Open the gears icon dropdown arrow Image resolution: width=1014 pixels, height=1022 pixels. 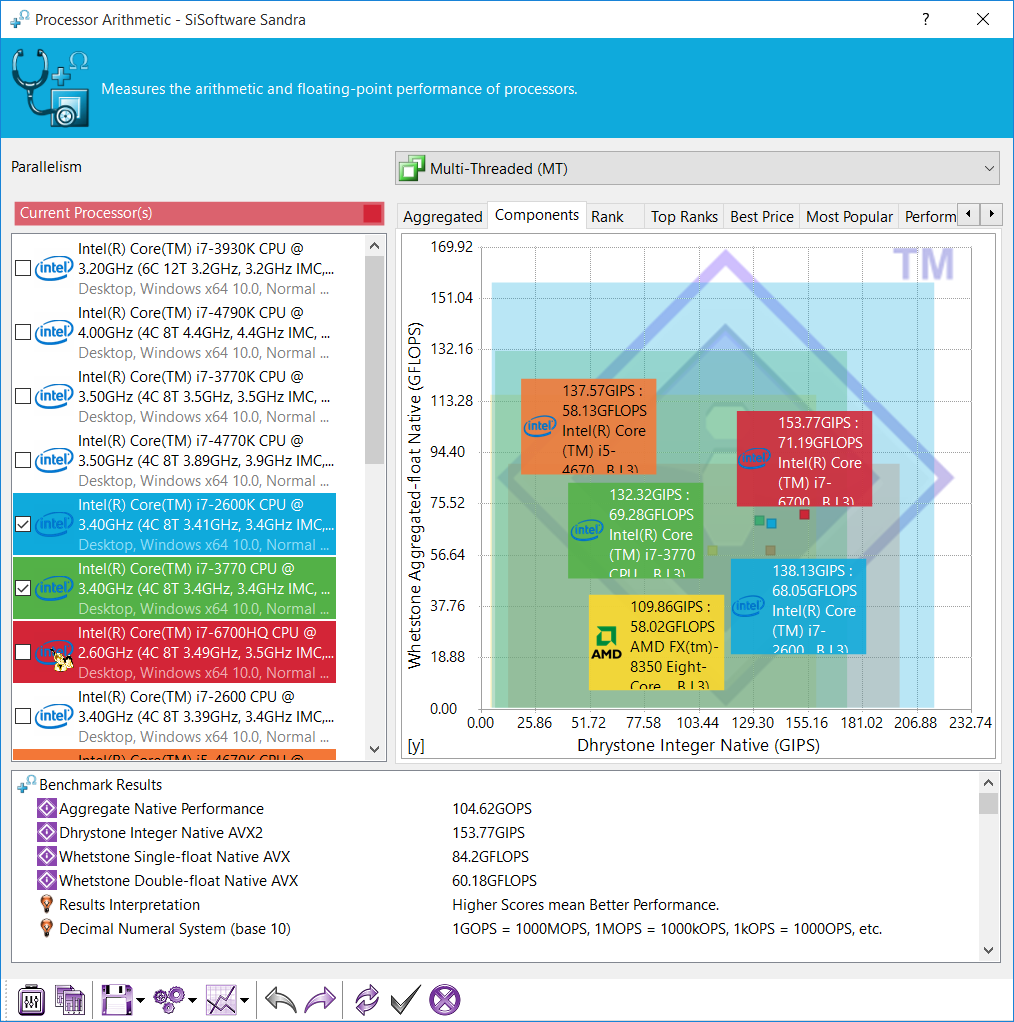point(192,1000)
